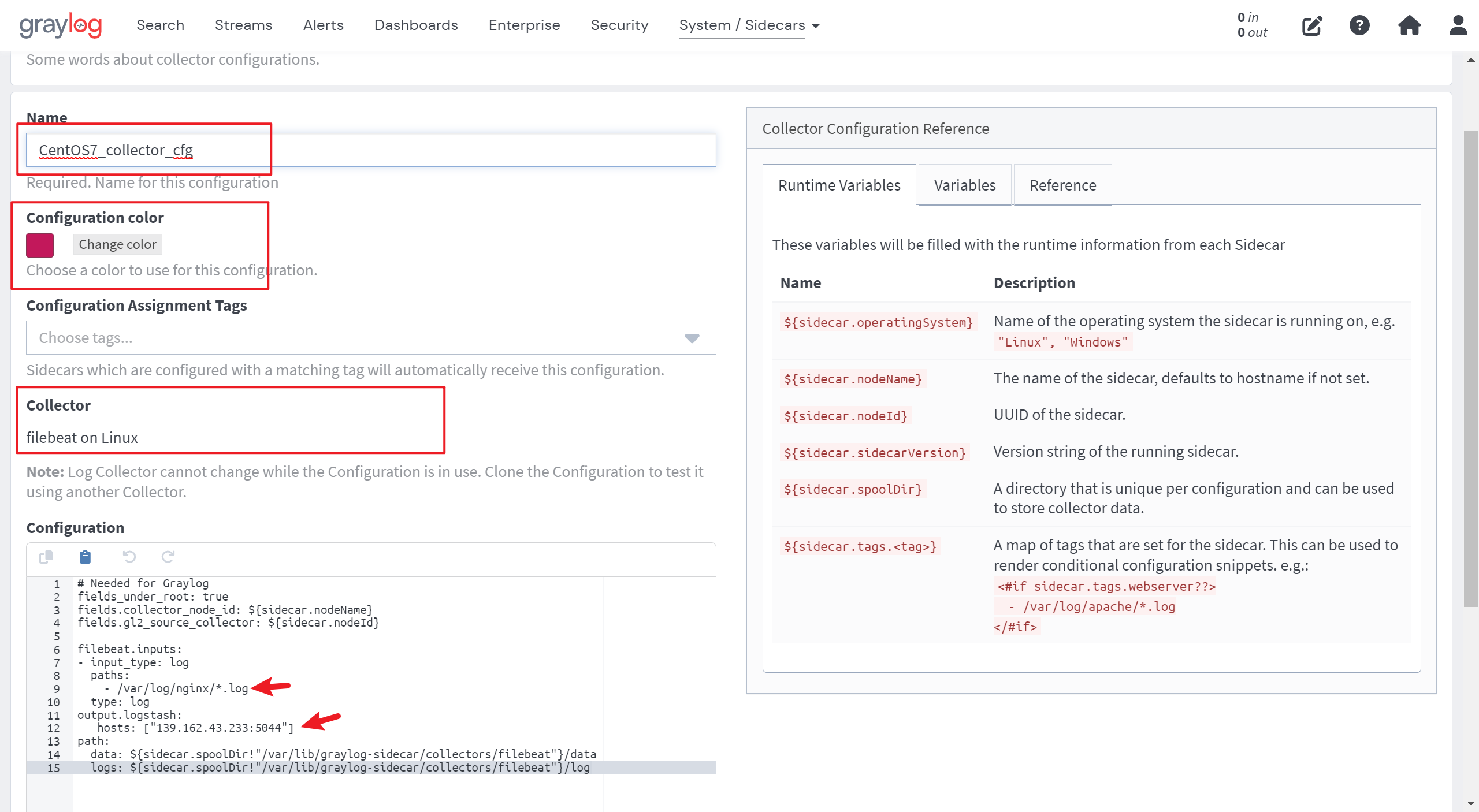Click the redo icon in configuration editor
Image resolution: width=1479 pixels, height=812 pixels.
(168, 557)
